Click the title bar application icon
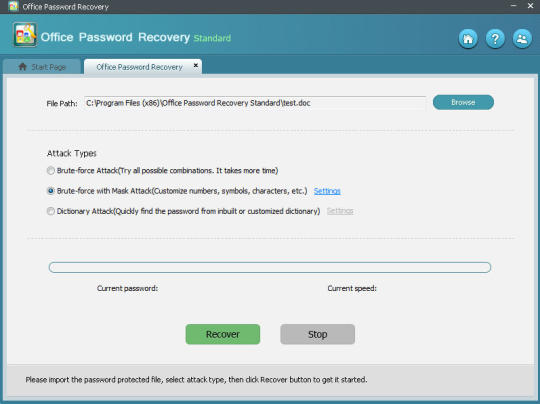This screenshot has width=540, height=404. click(13, 6)
